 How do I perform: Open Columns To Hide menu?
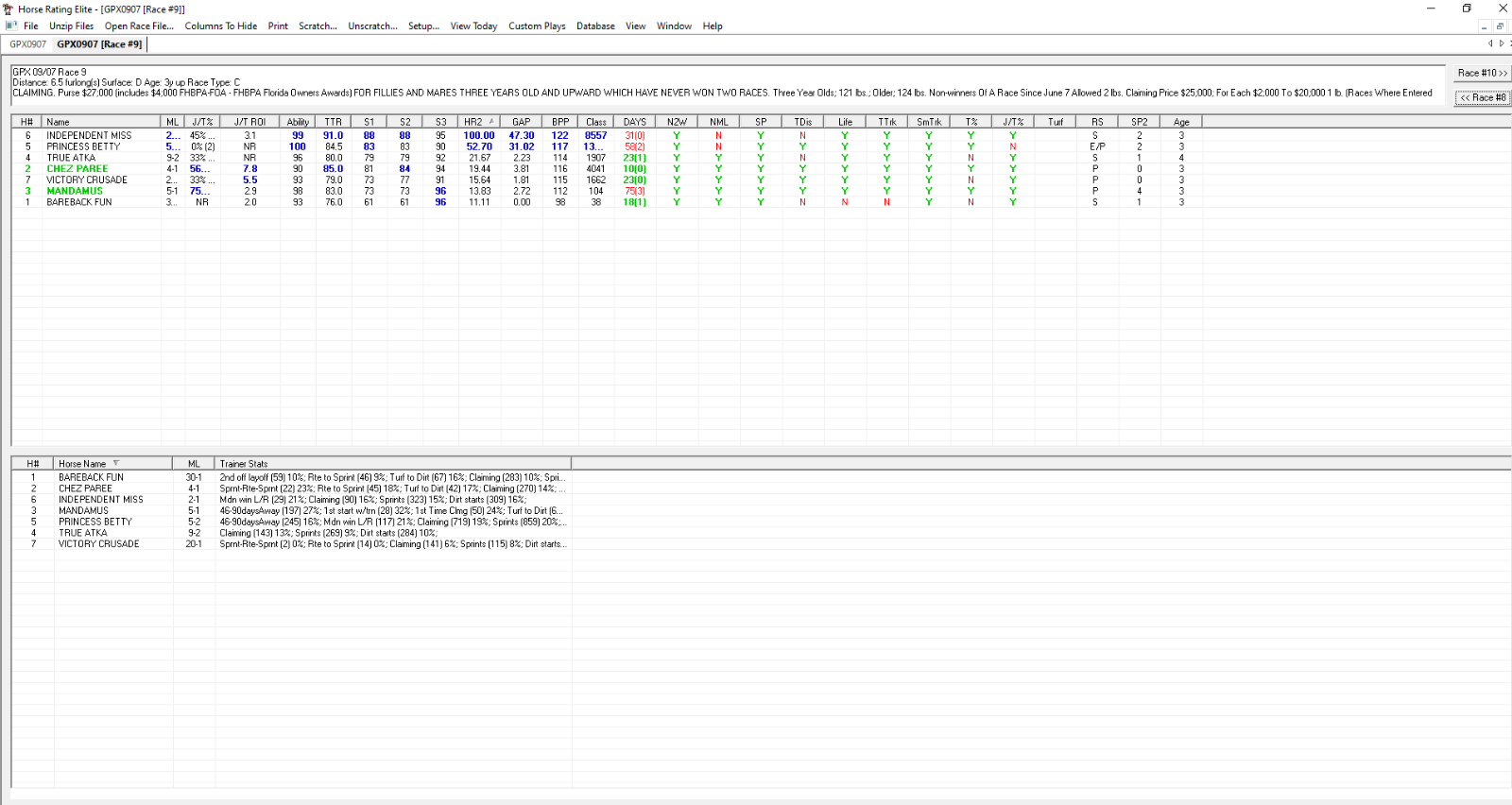(220, 26)
